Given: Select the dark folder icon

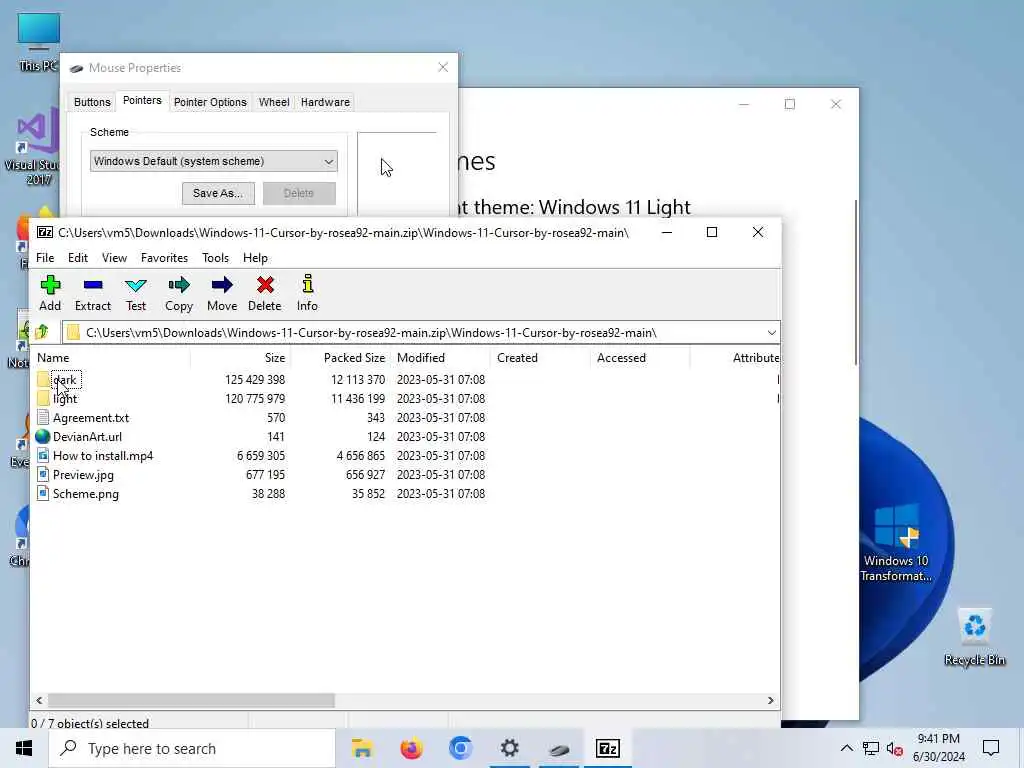Looking at the screenshot, I should point(43,379).
